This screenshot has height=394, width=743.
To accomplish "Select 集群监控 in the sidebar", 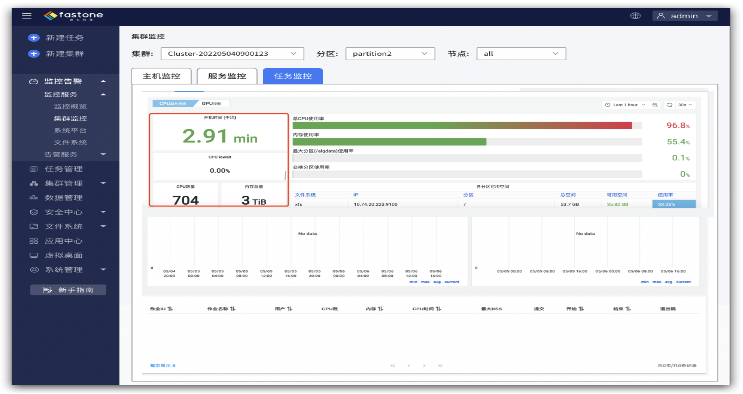I will pyautogui.click(x=70, y=118).
